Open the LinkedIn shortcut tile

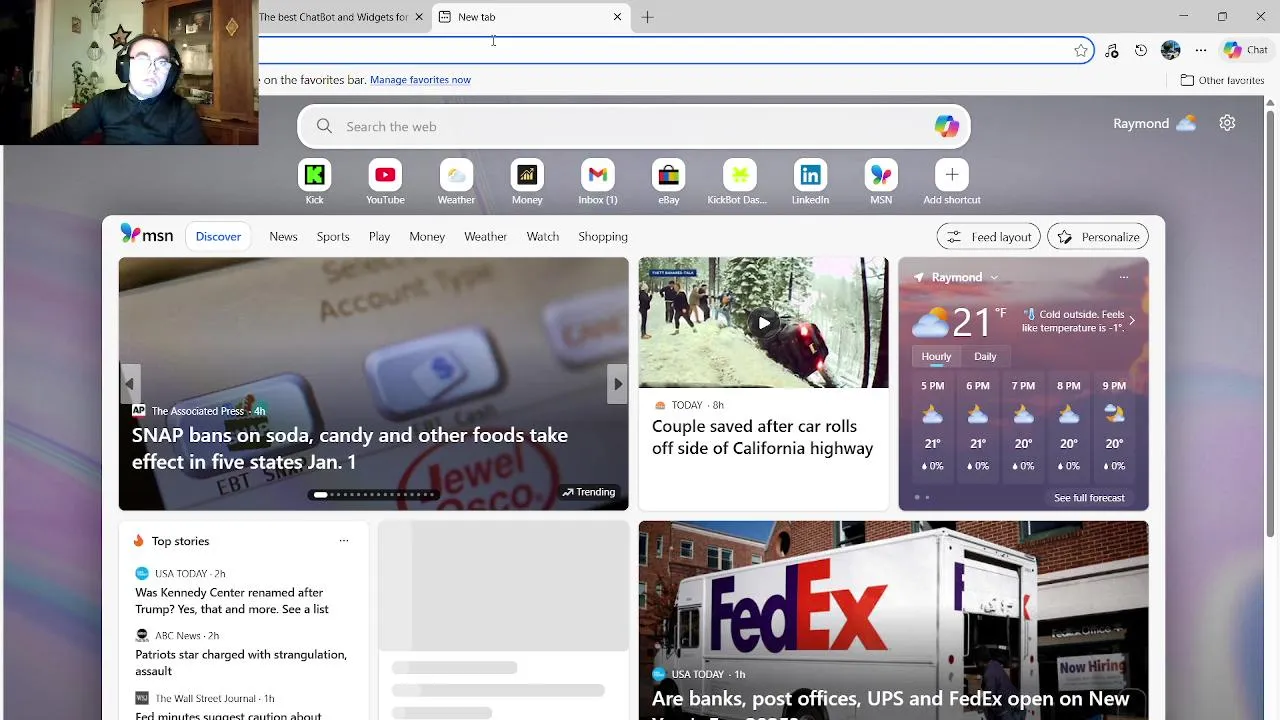tap(810, 176)
